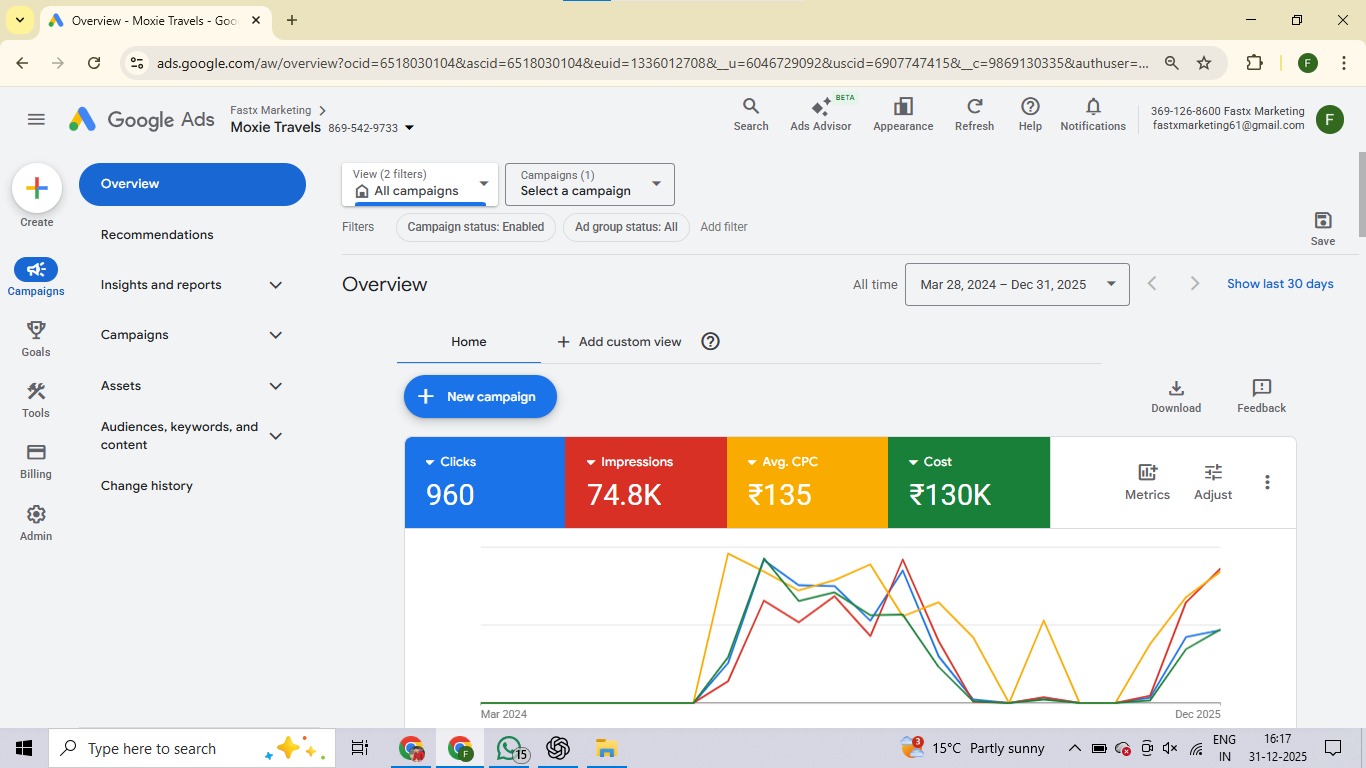The width and height of the screenshot is (1366, 768).
Task: Open the Mar 2024 – Dec 2025 date range dropdown
Action: [x=1016, y=284]
